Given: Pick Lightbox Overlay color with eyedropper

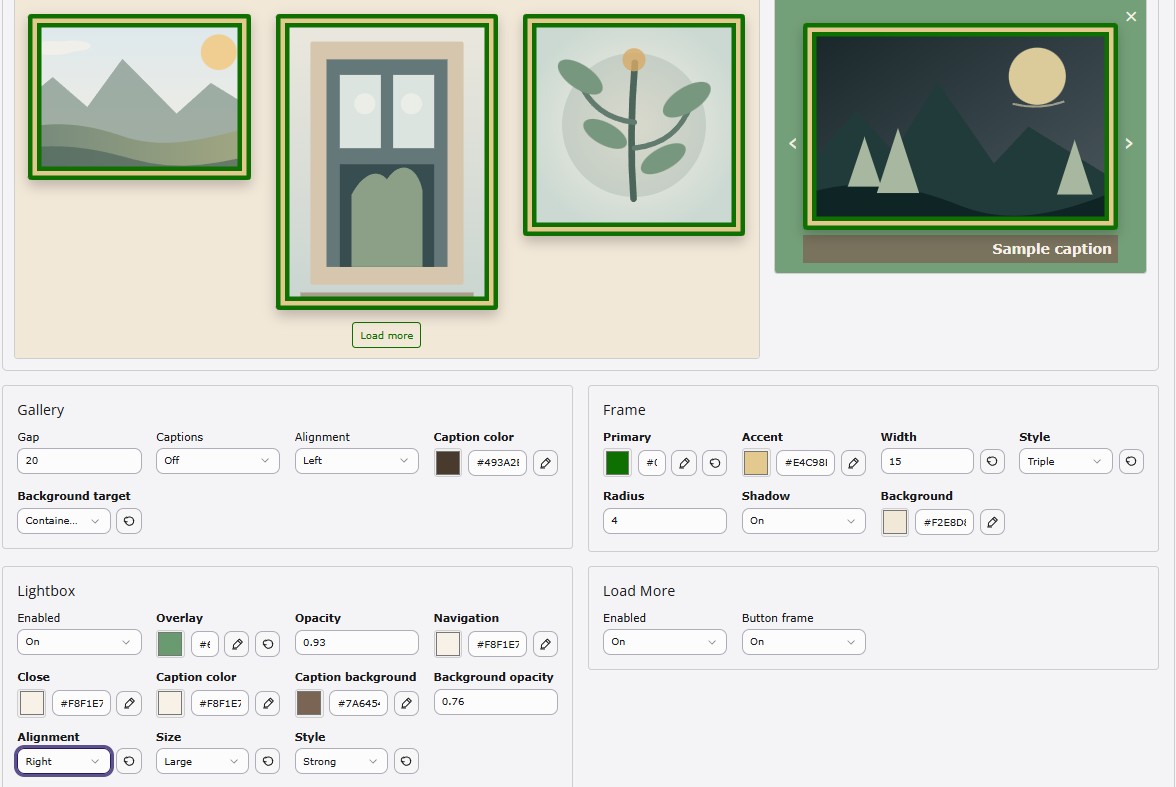Looking at the screenshot, I should click(x=237, y=644).
